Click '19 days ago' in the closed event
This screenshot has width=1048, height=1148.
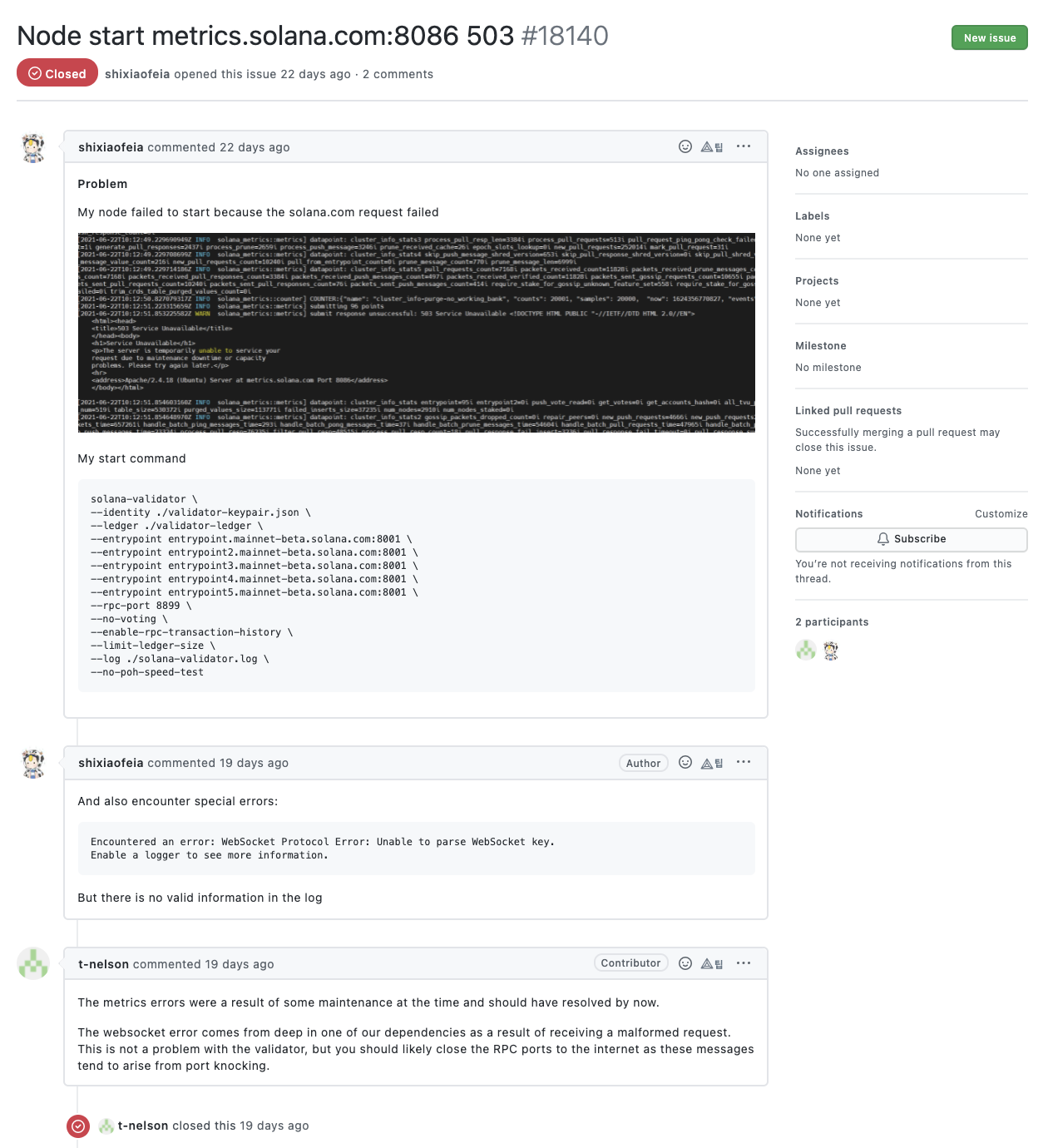click(274, 1126)
